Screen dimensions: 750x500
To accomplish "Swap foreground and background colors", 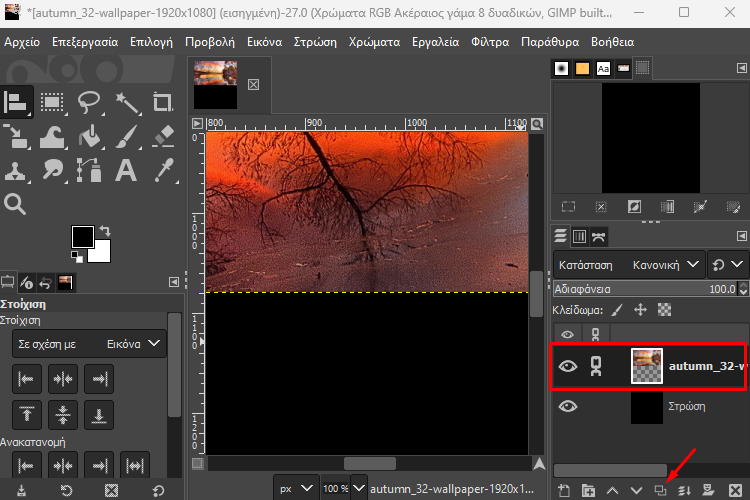I will click(105, 231).
